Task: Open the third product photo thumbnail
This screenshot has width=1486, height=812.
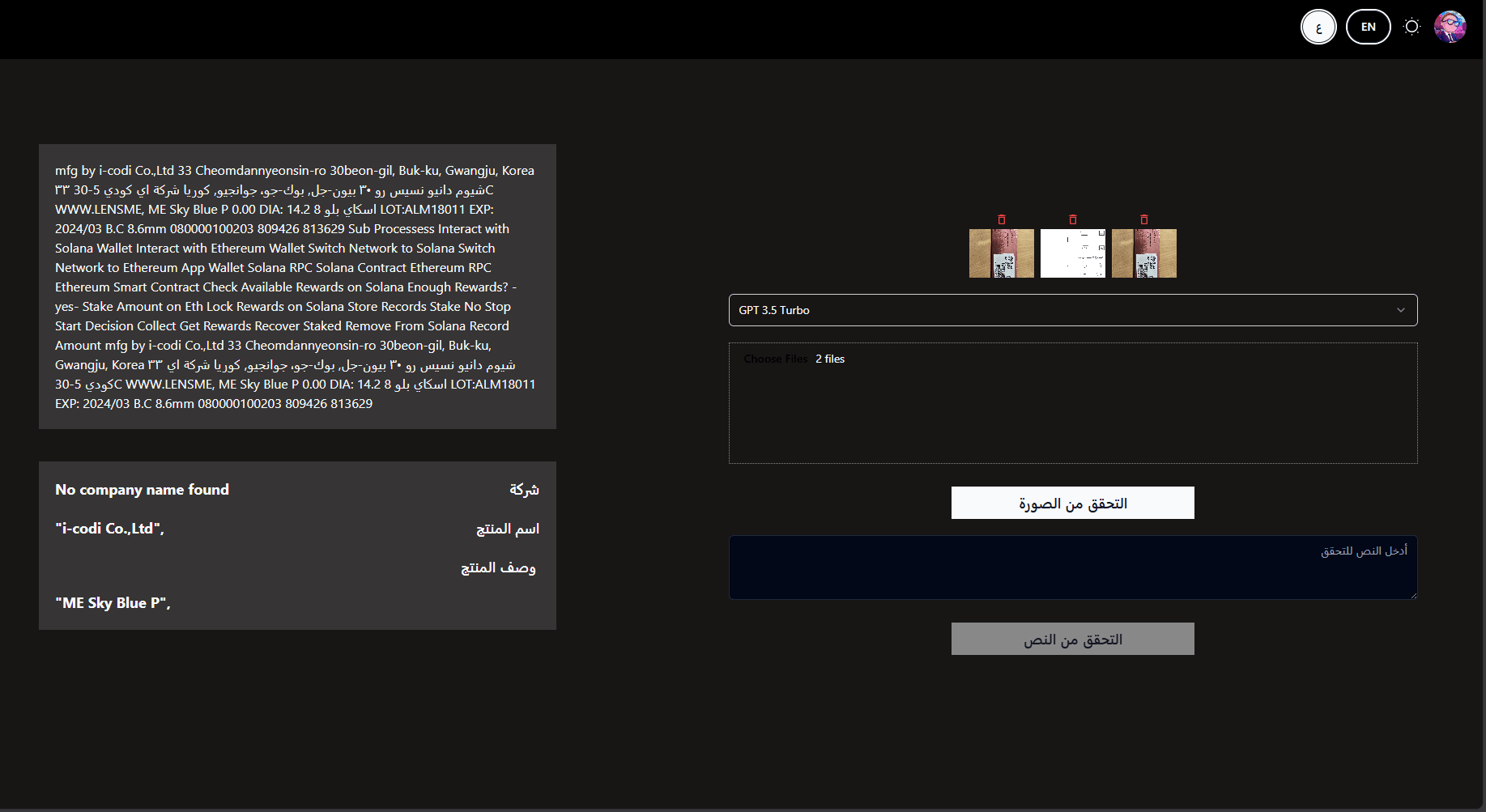Action: tap(1144, 253)
